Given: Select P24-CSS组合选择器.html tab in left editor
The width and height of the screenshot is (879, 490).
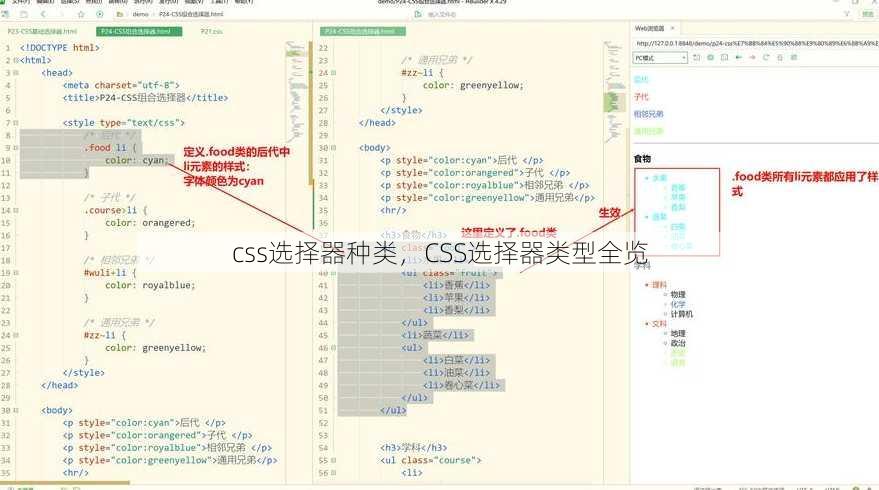Looking at the screenshot, I should pos(139,31).
